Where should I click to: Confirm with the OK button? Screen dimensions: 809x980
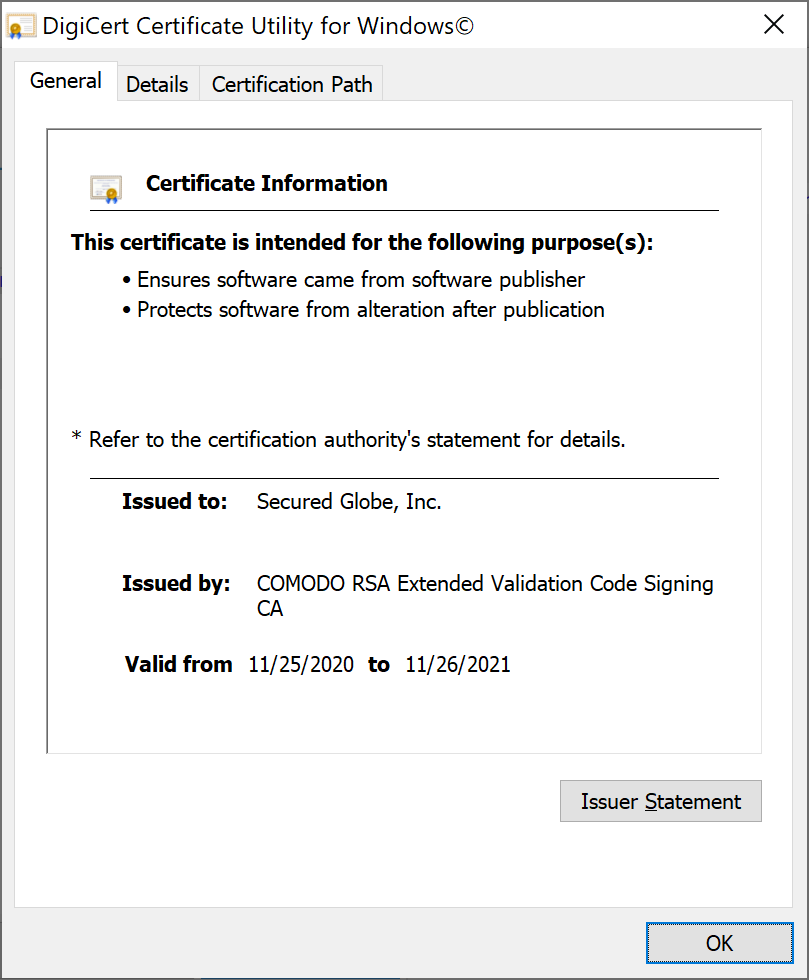(719, 943)
